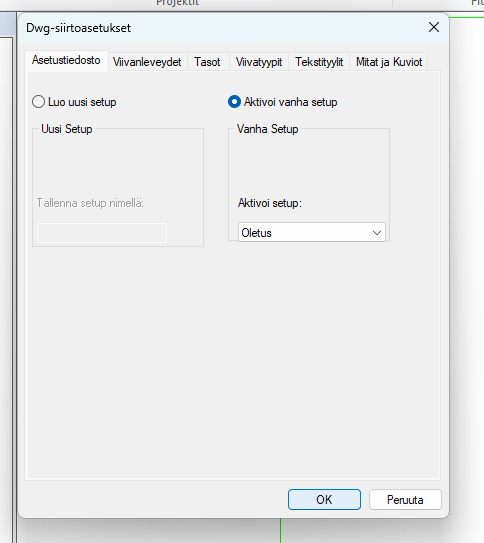Show the Mitat ja Kuviot tab

coord(389,62)
